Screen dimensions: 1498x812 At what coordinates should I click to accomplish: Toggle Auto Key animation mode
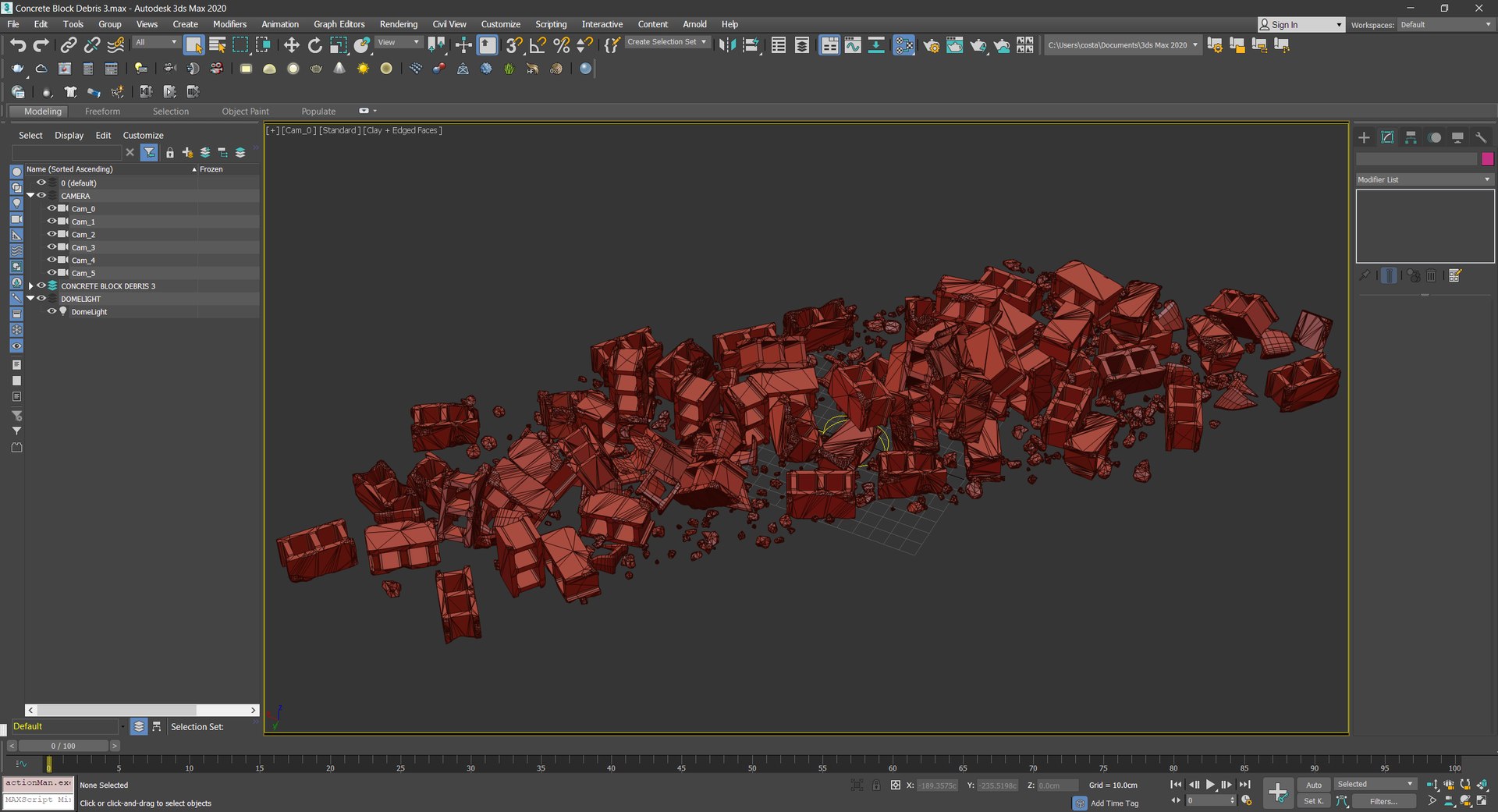(1314, 785)
